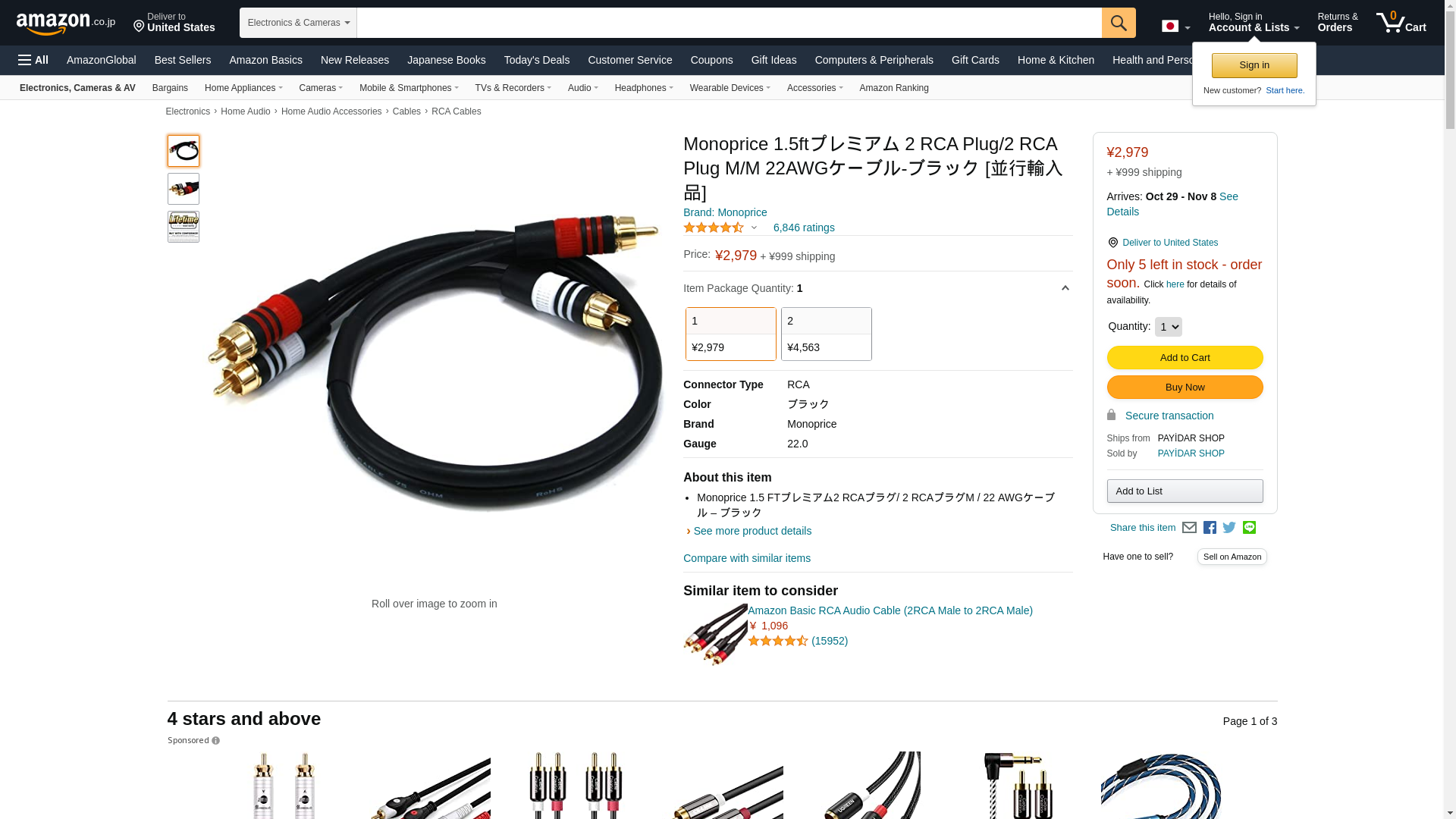The image size is (1456, 819).
Task: Click the Amazon.co.jp logo
Action: 66,23
